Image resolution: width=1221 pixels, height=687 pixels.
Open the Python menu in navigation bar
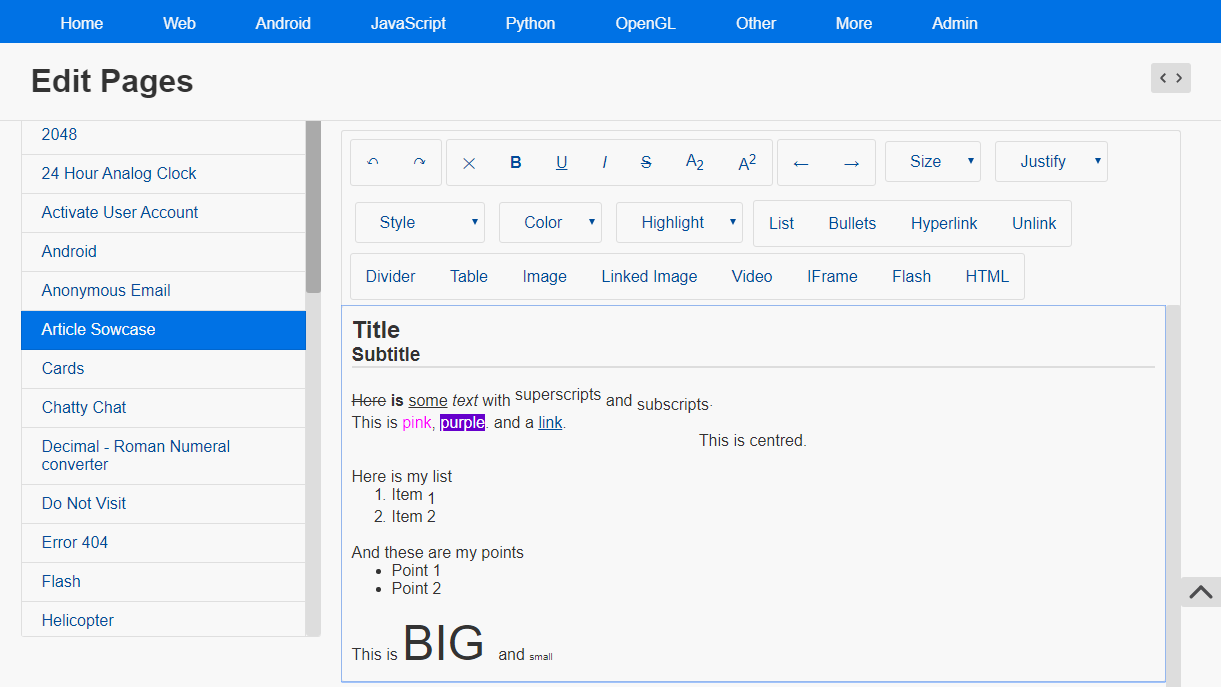(x=530, y=23)
